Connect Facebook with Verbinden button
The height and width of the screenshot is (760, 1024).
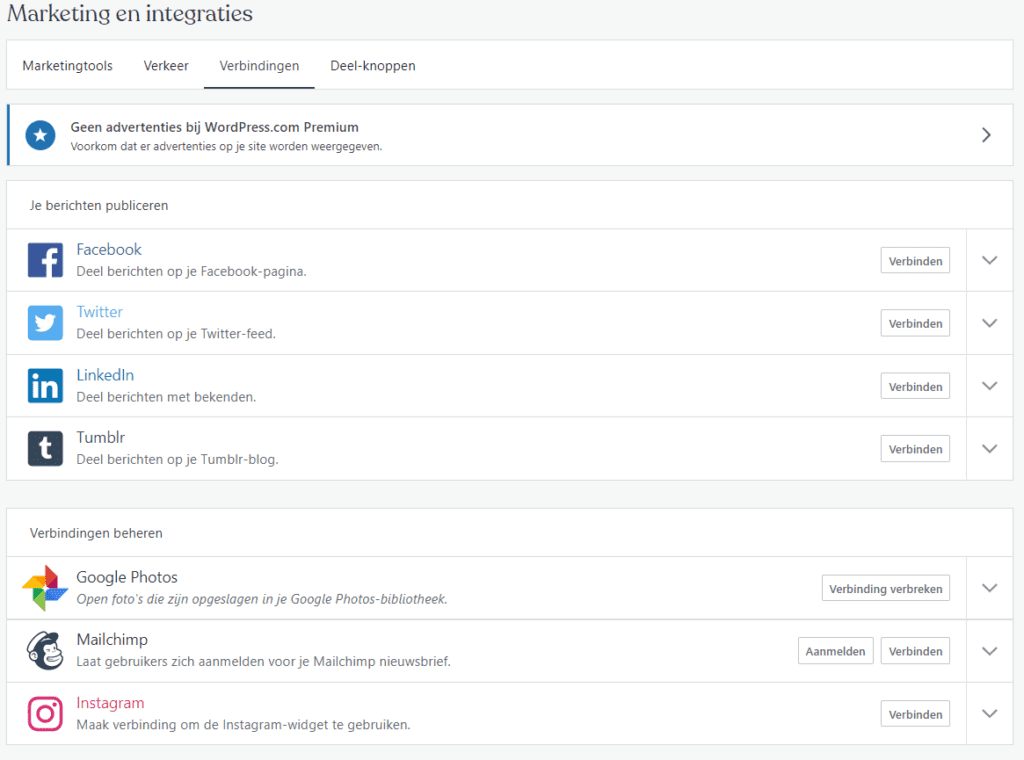pos(915,261)
